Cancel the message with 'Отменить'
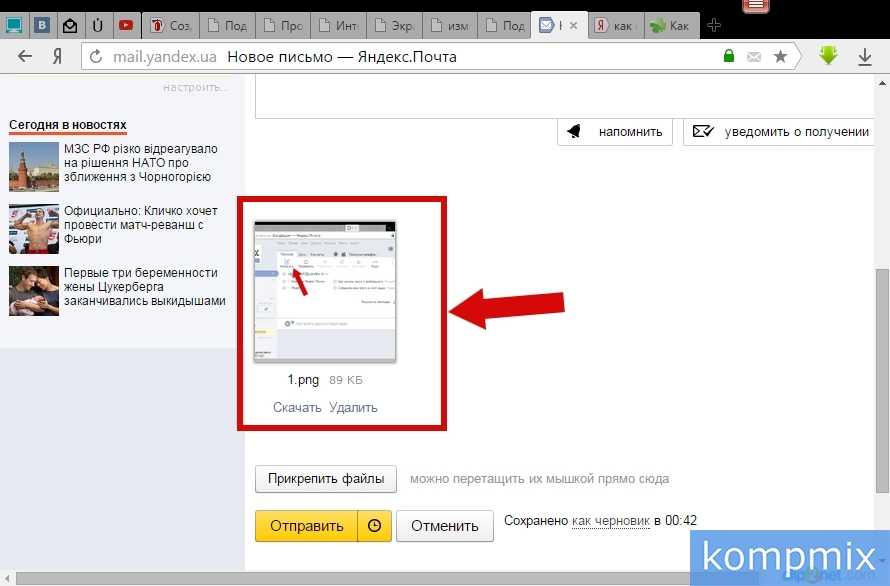 coord(444,526)
